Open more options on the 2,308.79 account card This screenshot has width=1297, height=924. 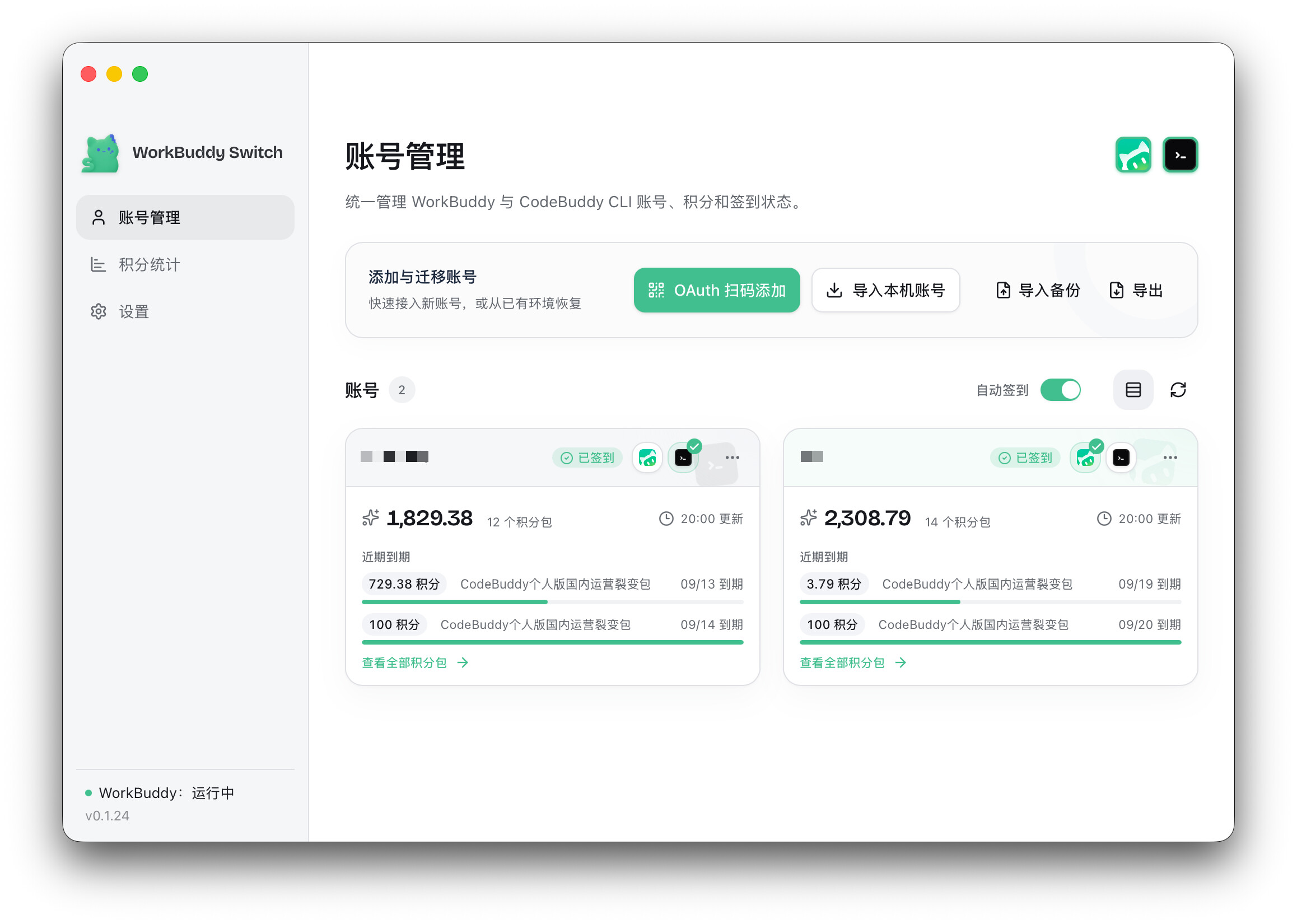(1170, 458)
